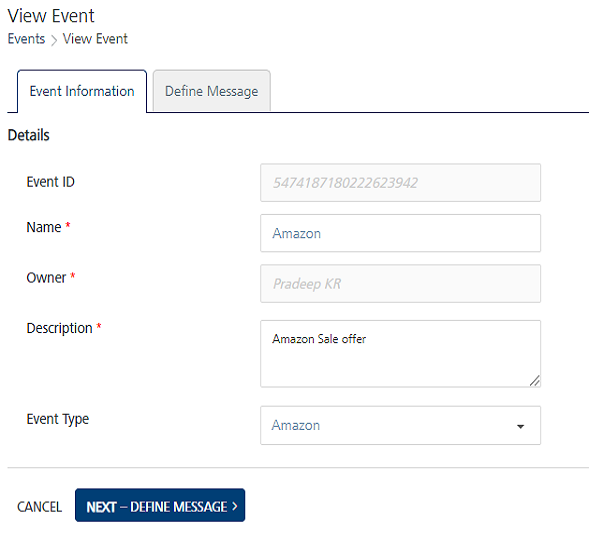Viewport: 589px width, 551px height.
Task: Click the Event Type label
Action: (x=58, y=419)
